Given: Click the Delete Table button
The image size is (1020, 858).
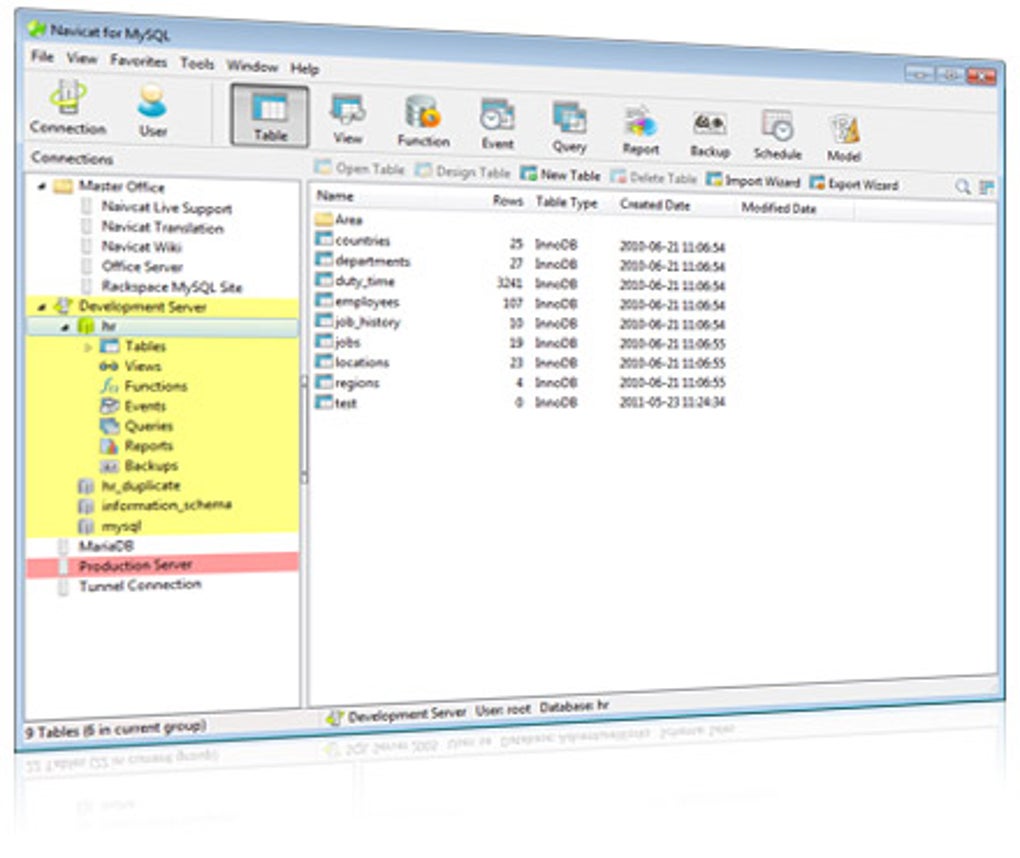Looking at the screenshot, I should tap(653, 178).
